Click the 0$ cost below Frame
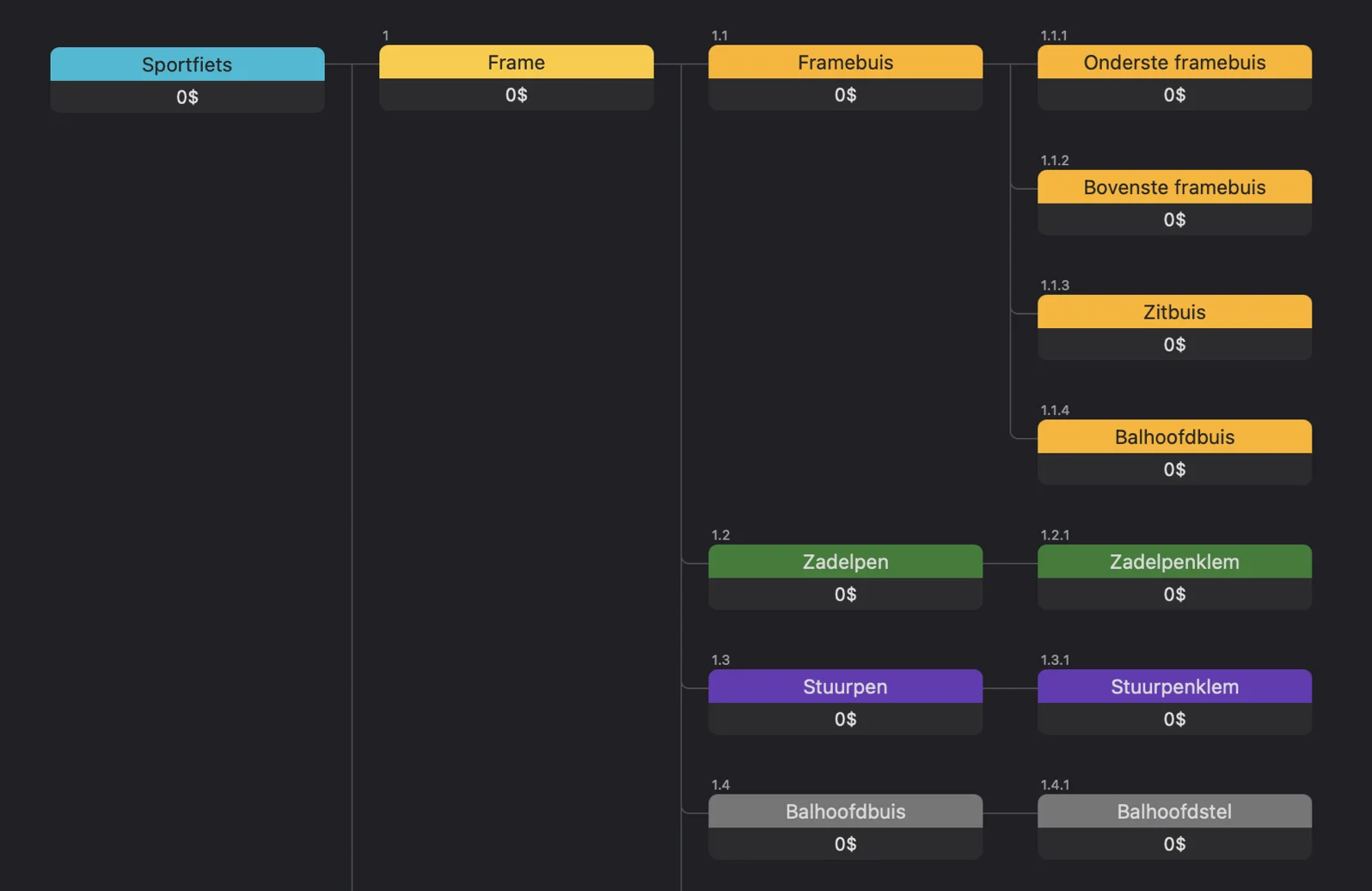 pos(516,95)
